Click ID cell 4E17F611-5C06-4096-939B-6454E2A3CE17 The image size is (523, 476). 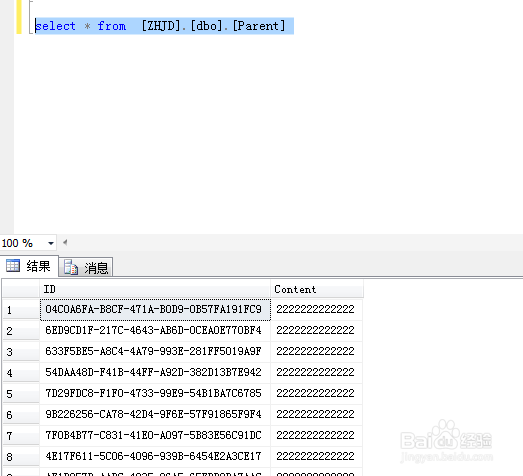(x=155, y=457)
